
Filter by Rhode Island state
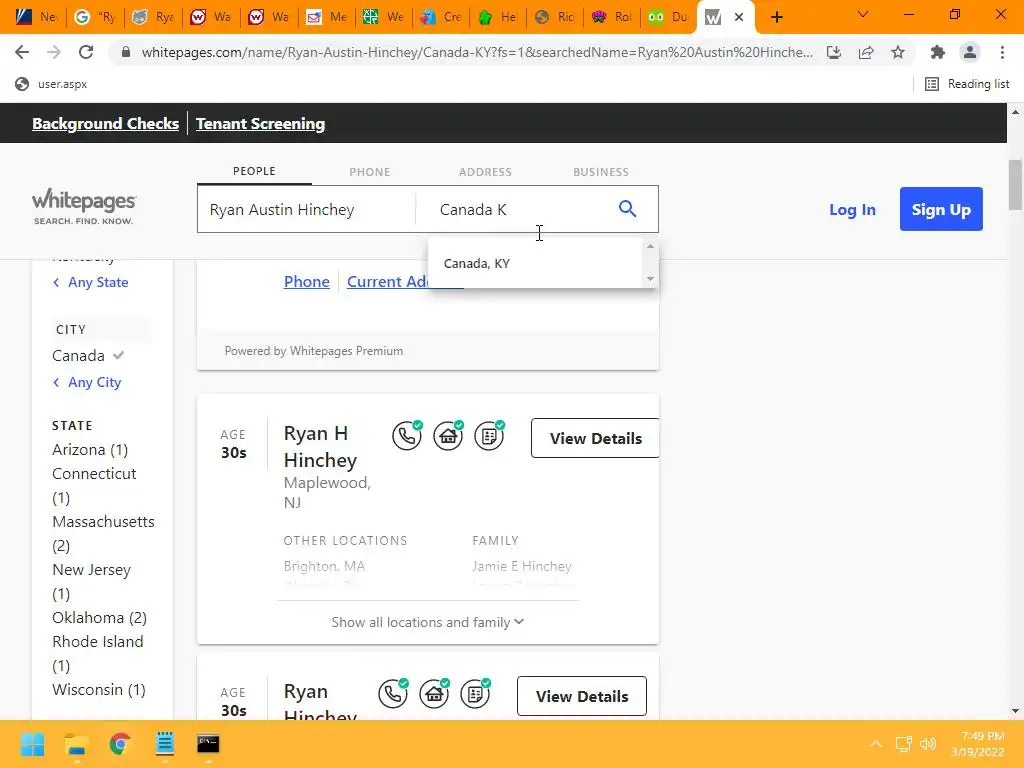pyautogui.click(x=97, y=653)
